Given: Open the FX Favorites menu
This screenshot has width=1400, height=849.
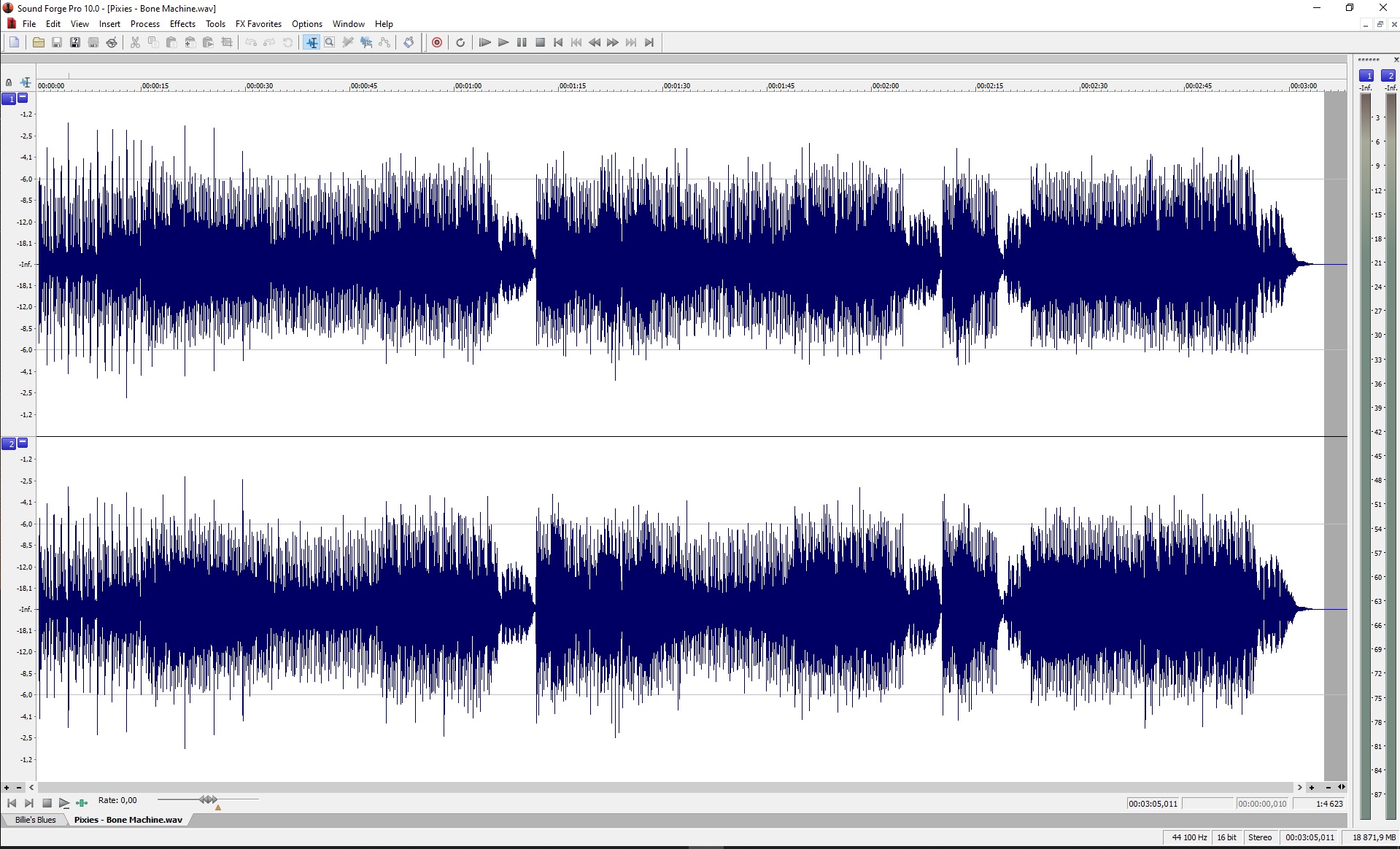Looking at the screenshot, I should pyautogui.click(x=258, y=24).
